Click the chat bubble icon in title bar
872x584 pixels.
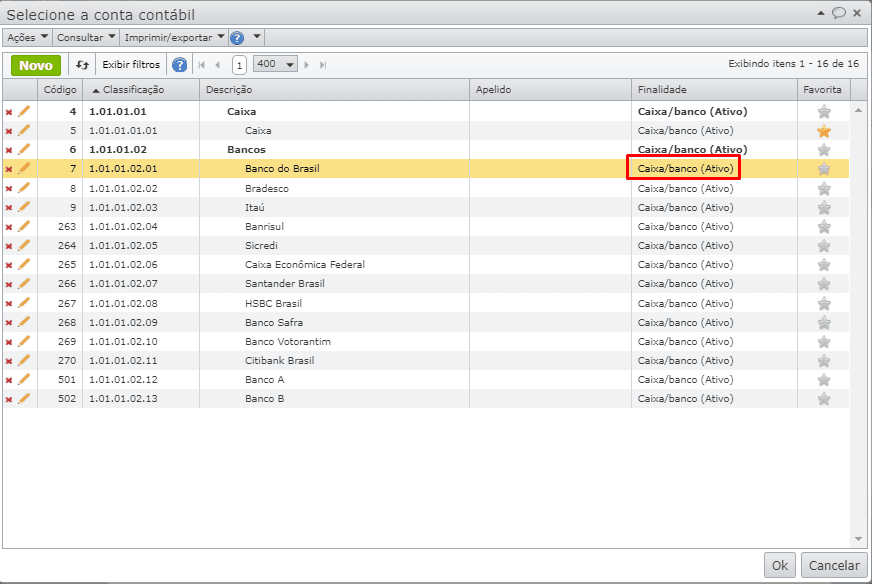click(838, 13)
